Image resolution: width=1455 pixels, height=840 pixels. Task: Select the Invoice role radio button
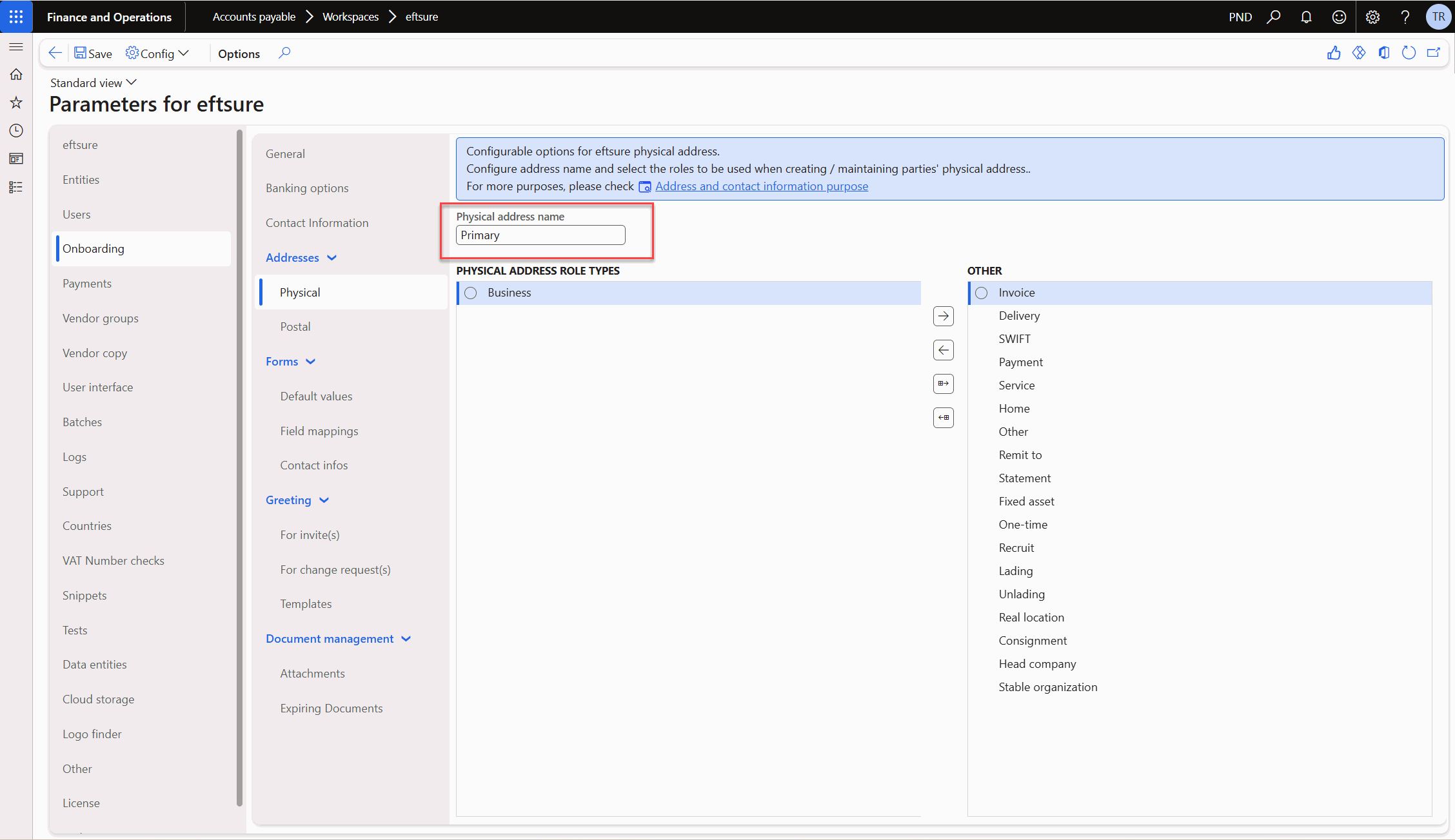[982, 293]
